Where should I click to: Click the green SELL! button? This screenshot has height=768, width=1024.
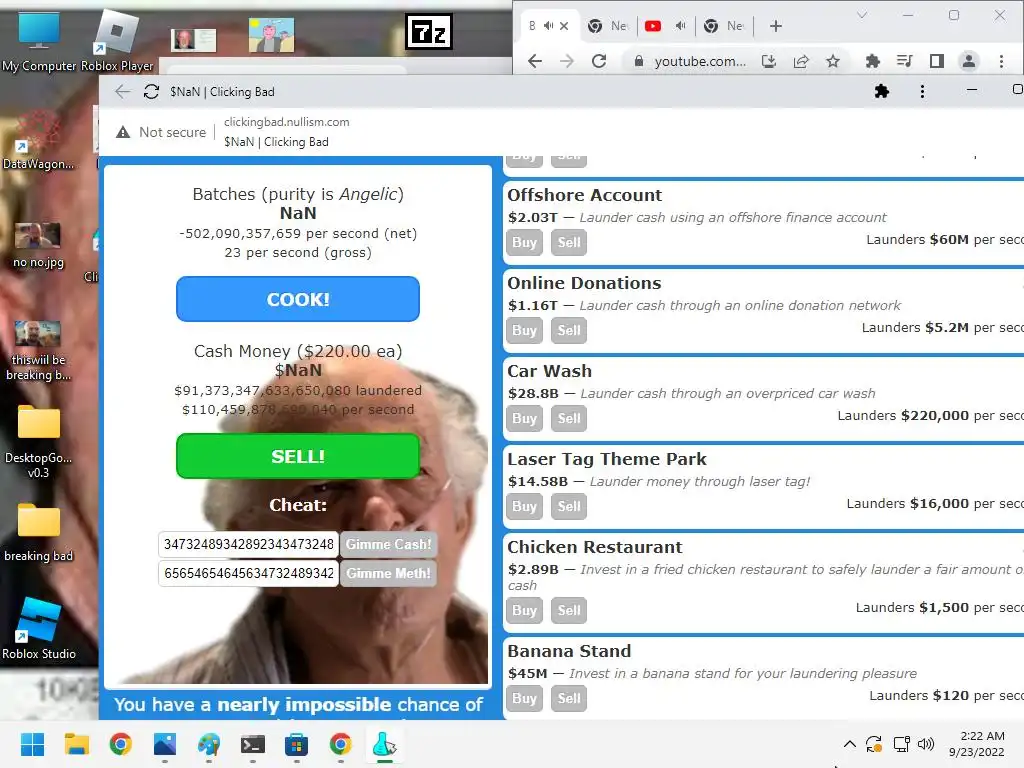[298, 456]
